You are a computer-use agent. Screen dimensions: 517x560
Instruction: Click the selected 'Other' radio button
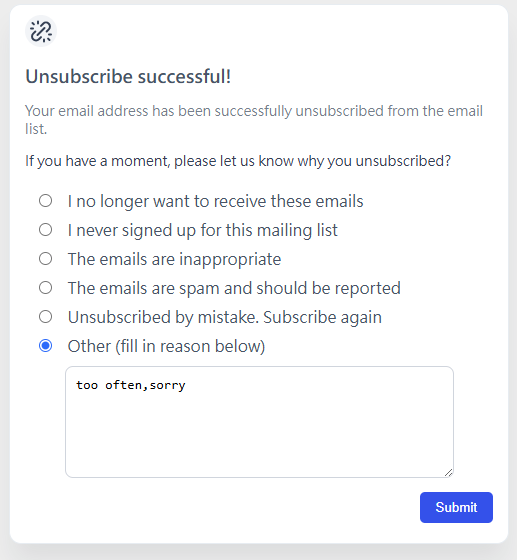(45, 346)
